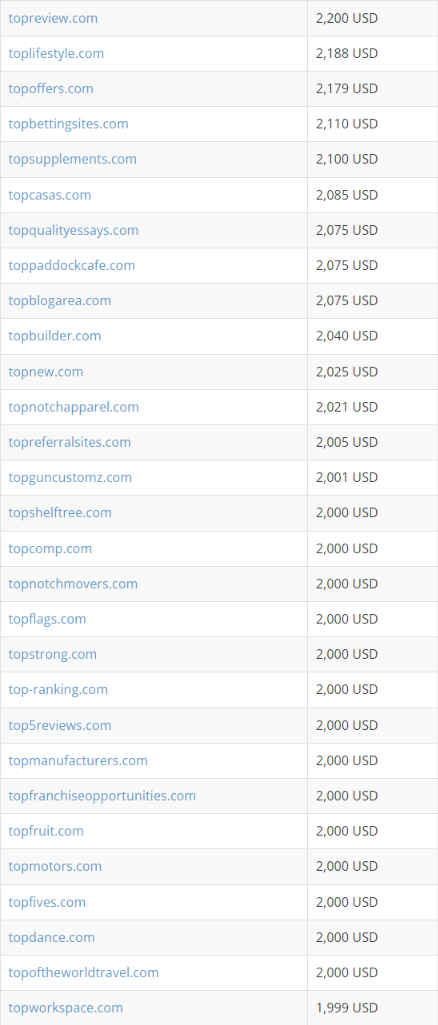The image size is (438, 1025).
Task: Select topbettingsites.com domain link
Action: click(69, 124)
